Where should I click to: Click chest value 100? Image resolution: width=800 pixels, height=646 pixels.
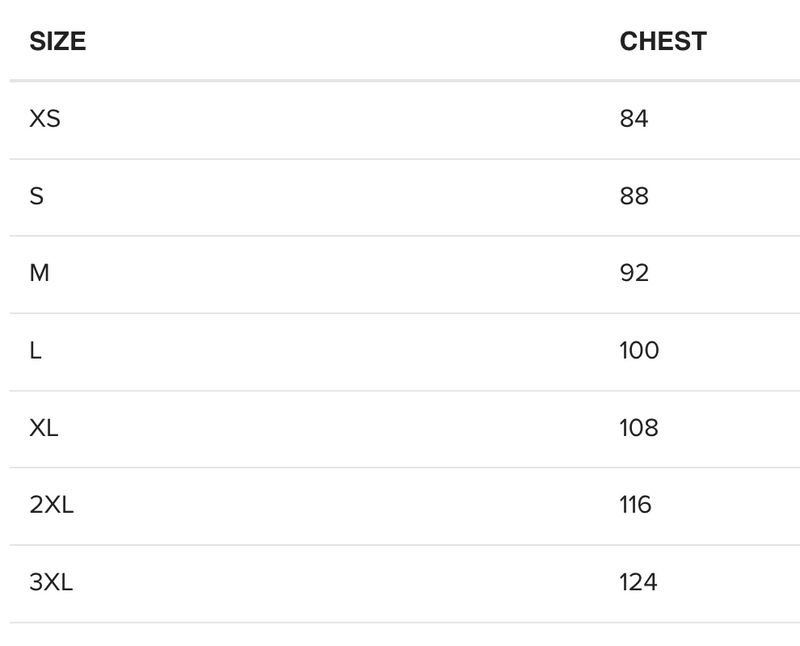pos(639,351)
